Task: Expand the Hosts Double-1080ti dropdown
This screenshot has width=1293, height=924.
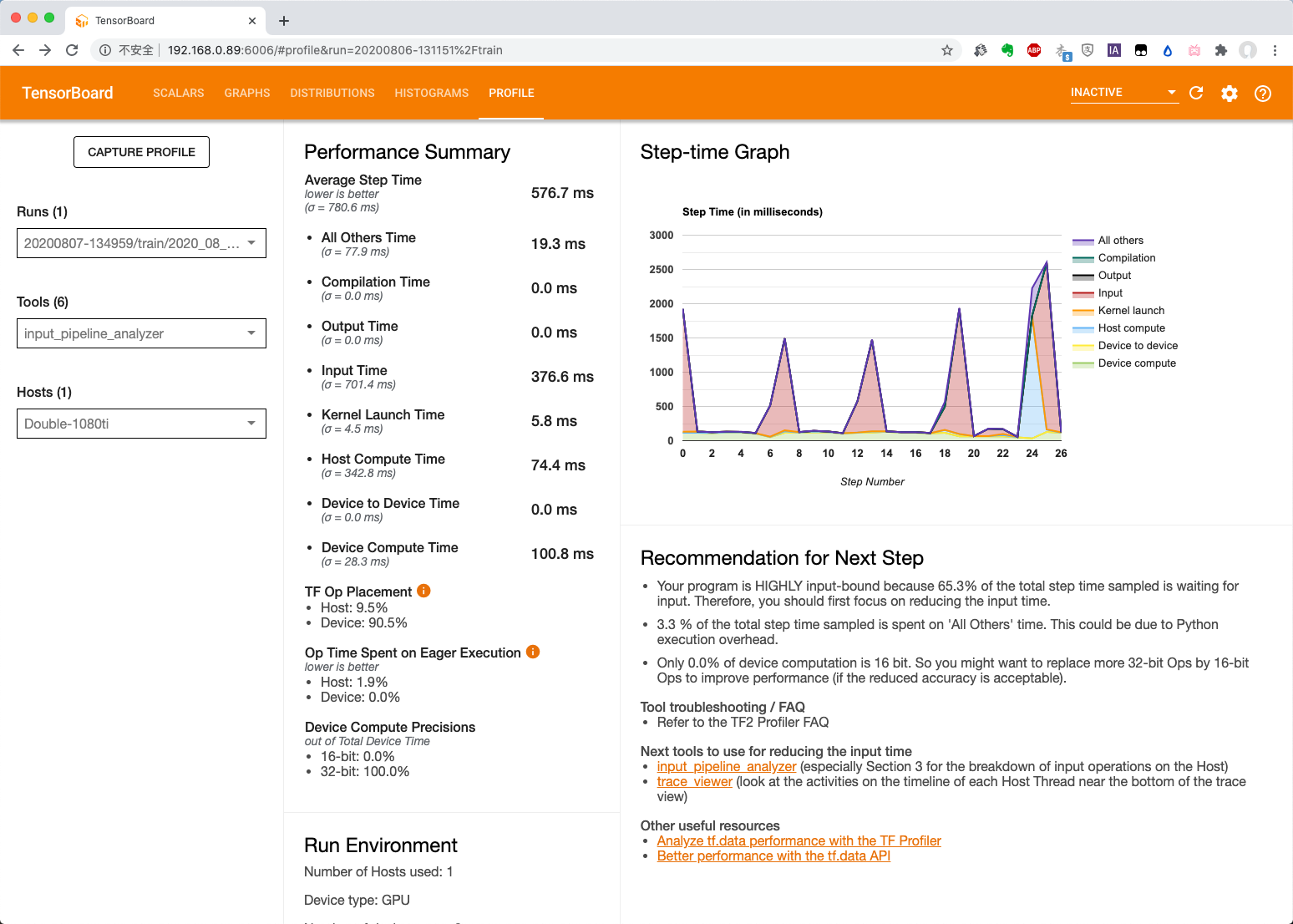Action: [x=141, y=424]
